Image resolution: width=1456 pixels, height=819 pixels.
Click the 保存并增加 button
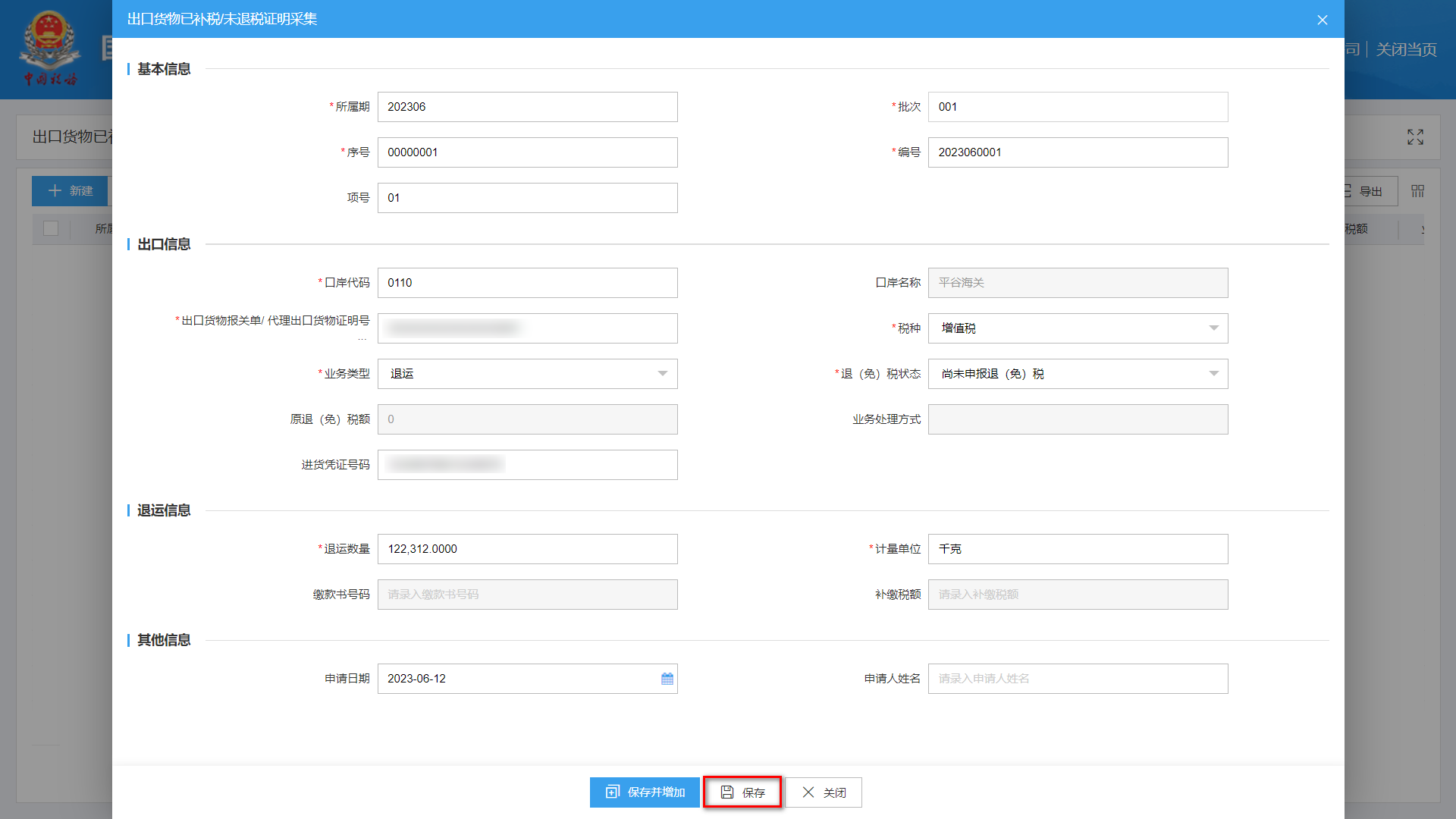click(645, 792)
